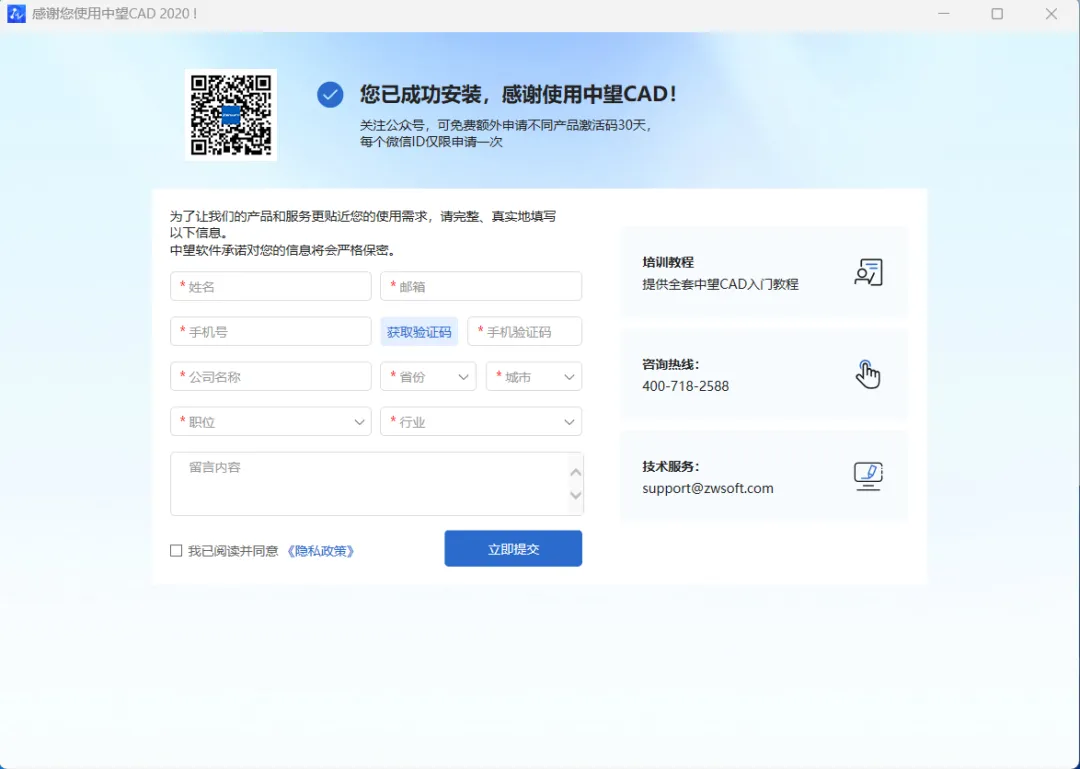Image resolution: width=1080 pixels, height=769 pixels.
Task: Click the 立即提交 submit button
Action: [x=513, y=548]
